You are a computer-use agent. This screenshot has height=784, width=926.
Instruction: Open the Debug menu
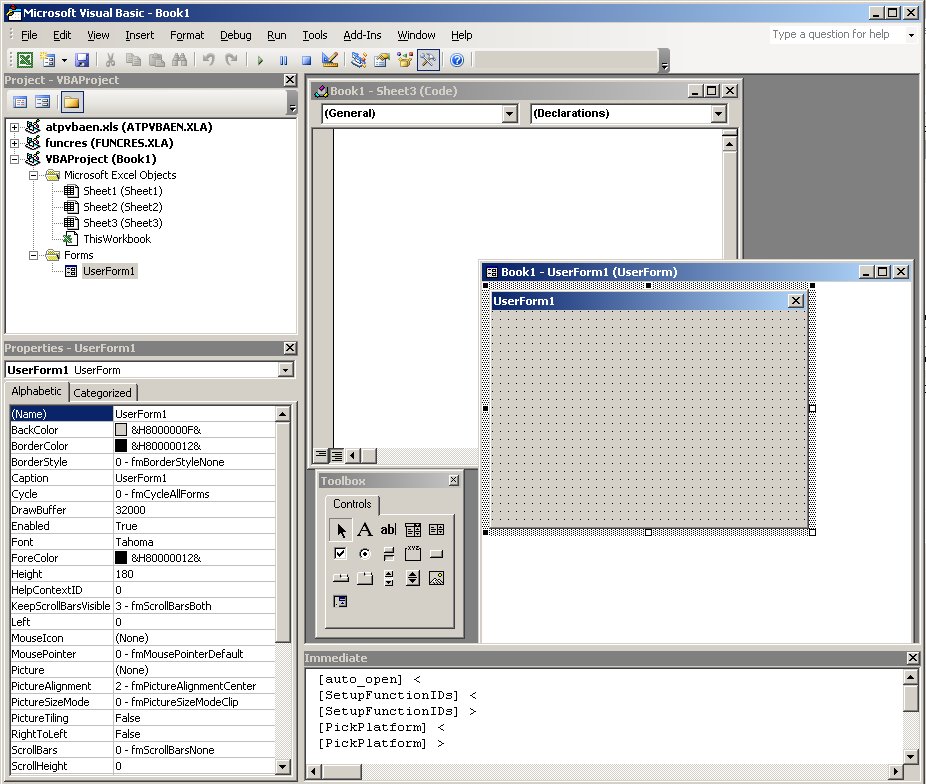tap(236, 35)
